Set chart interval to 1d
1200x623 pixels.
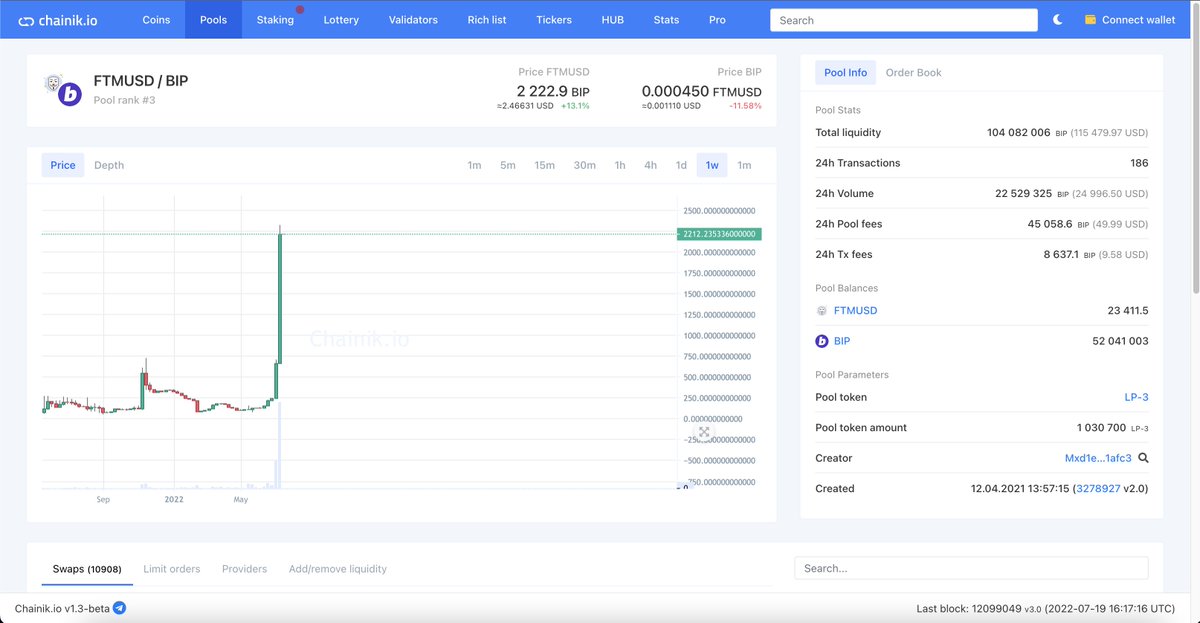[x=681, y=165]
